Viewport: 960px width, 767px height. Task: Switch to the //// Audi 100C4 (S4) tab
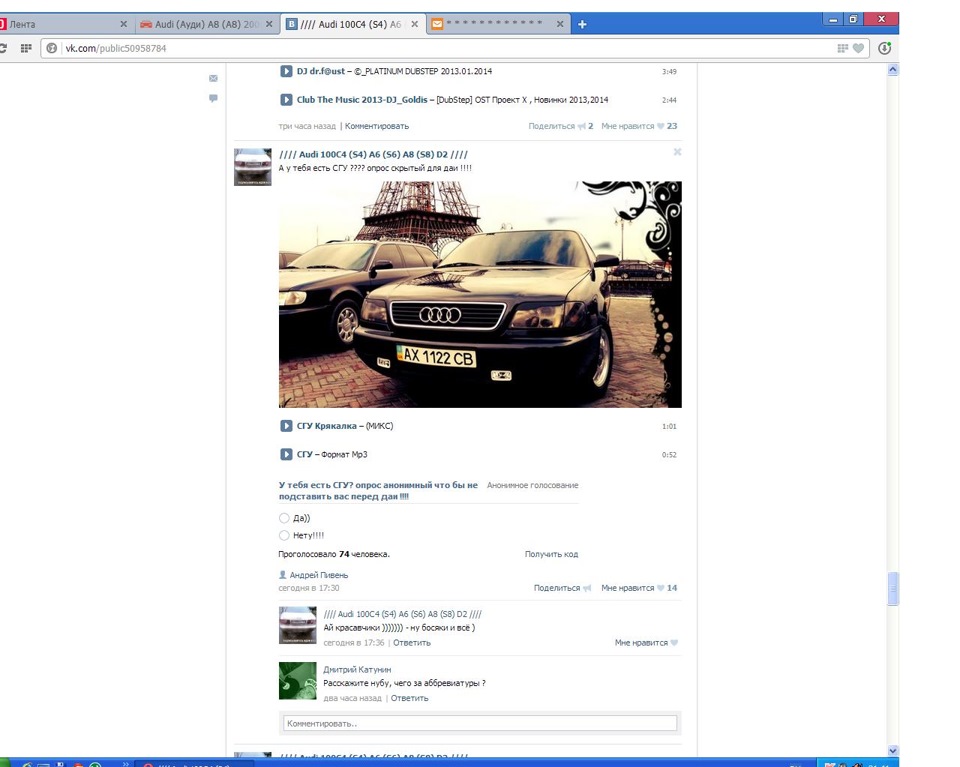click(352, 24)
